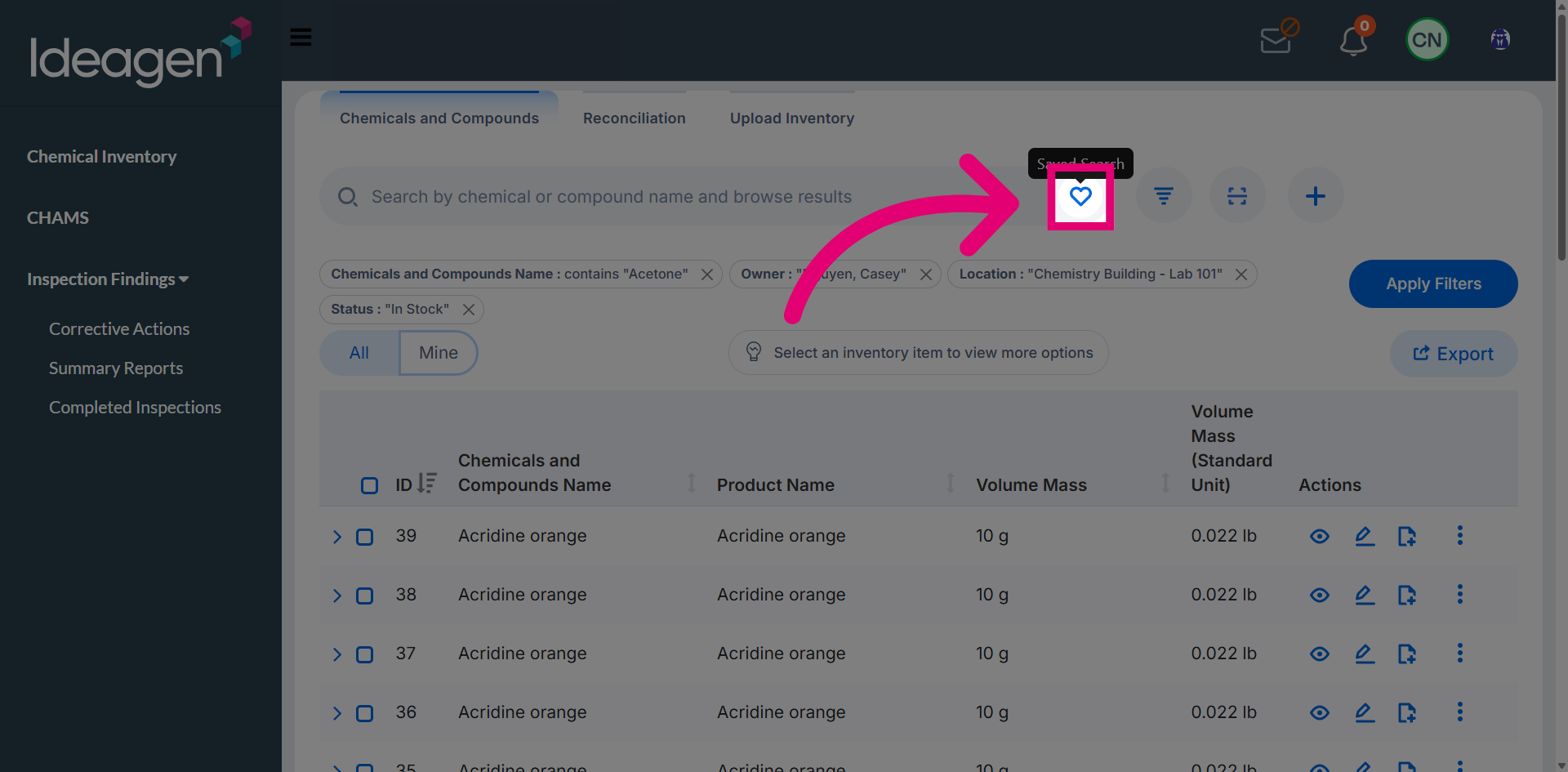Remove the Owner filter chip
This screenshot has height=772, width=1568.
(x=926, y=274)
